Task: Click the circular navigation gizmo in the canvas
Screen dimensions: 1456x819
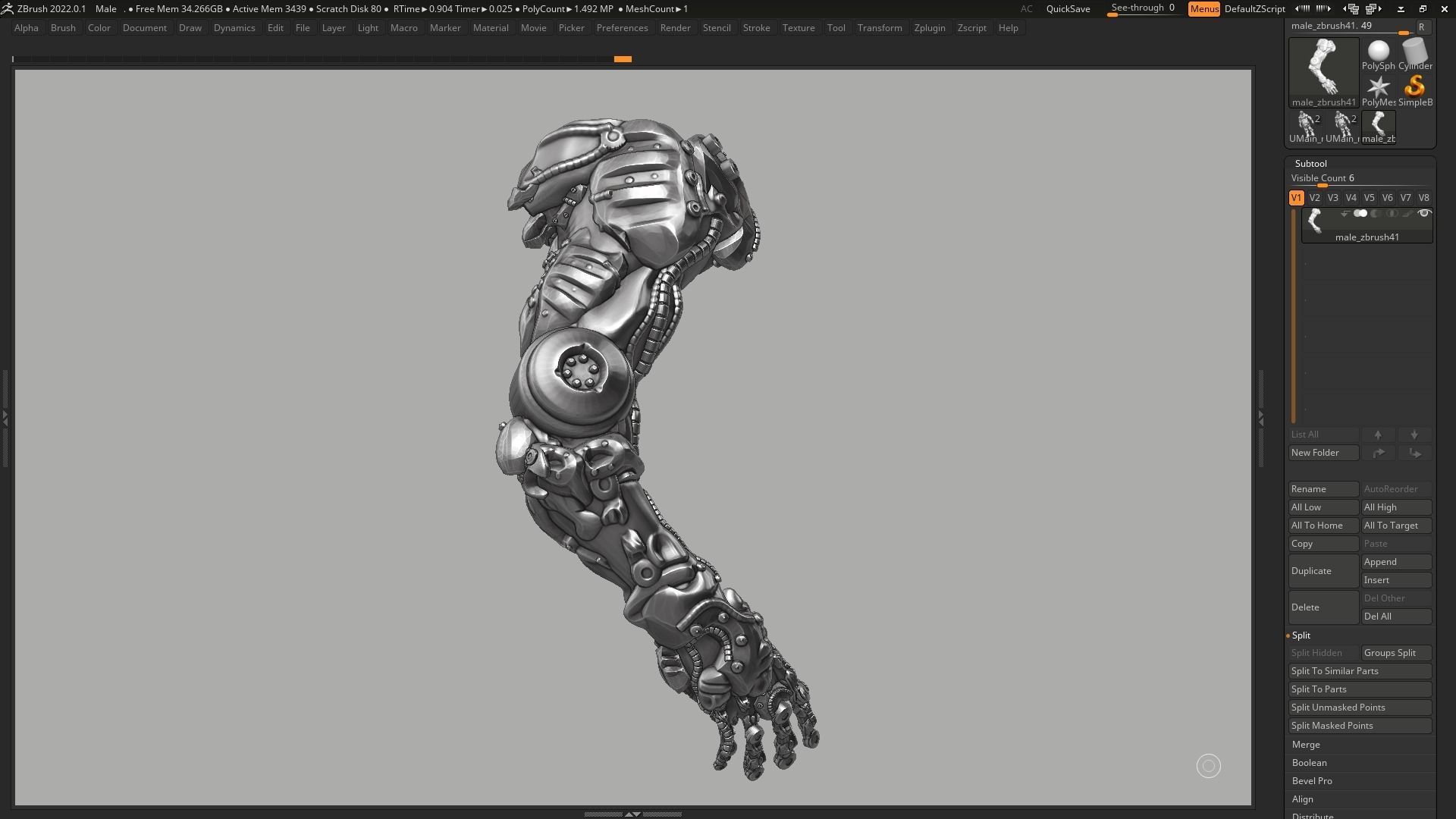Action: coord(1209,766)
